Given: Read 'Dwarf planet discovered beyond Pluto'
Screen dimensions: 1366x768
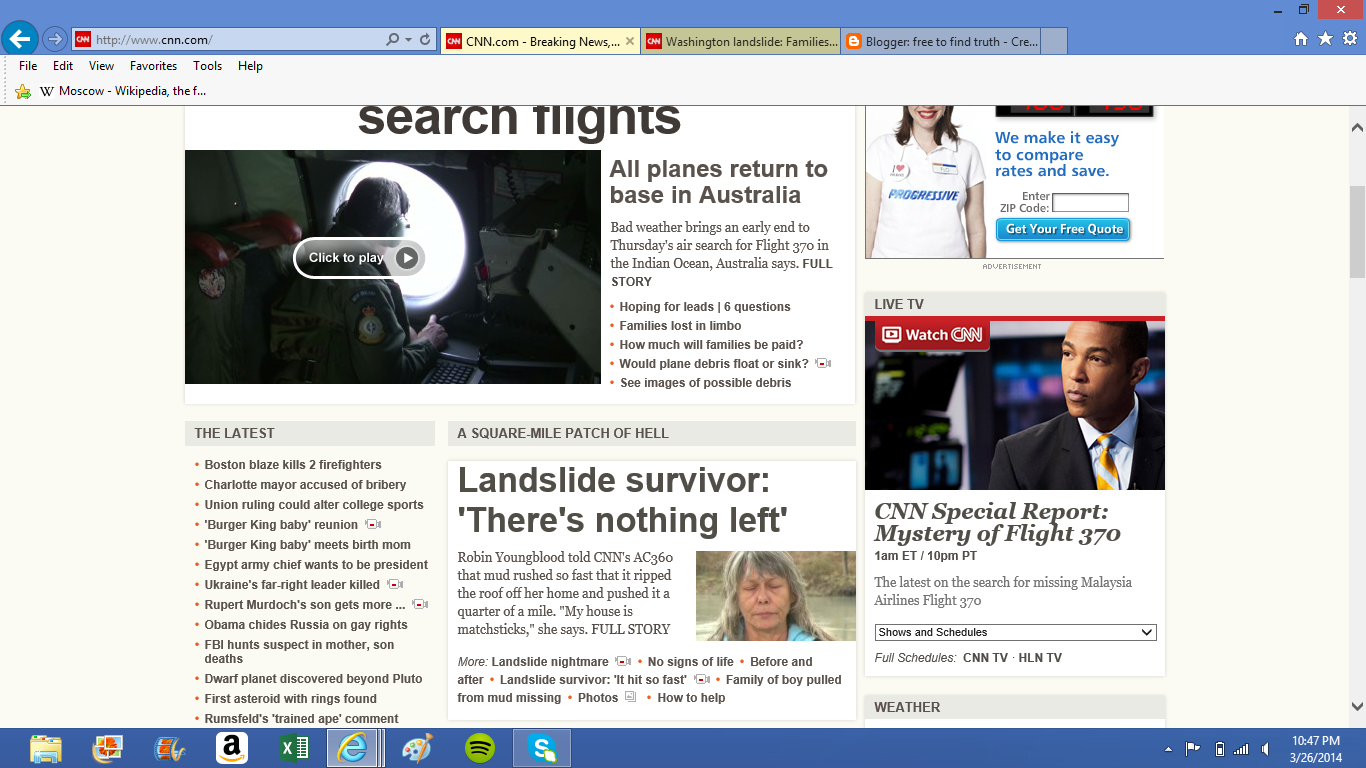Looking at the screenshot, I should (313, 679).
